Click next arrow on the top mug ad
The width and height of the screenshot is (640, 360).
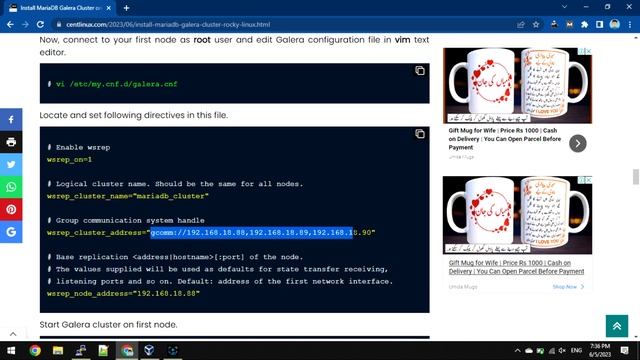(578, 143)
